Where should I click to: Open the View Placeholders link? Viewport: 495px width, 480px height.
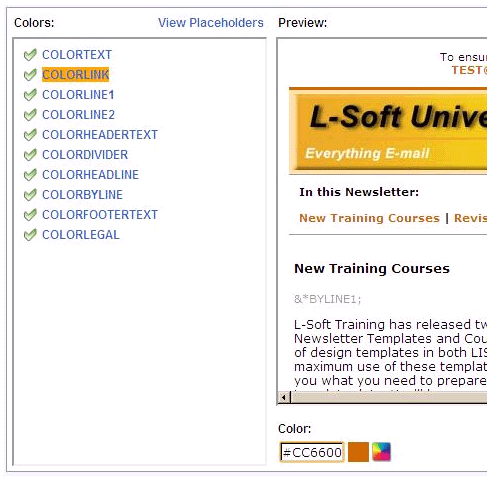coord(211,23)
